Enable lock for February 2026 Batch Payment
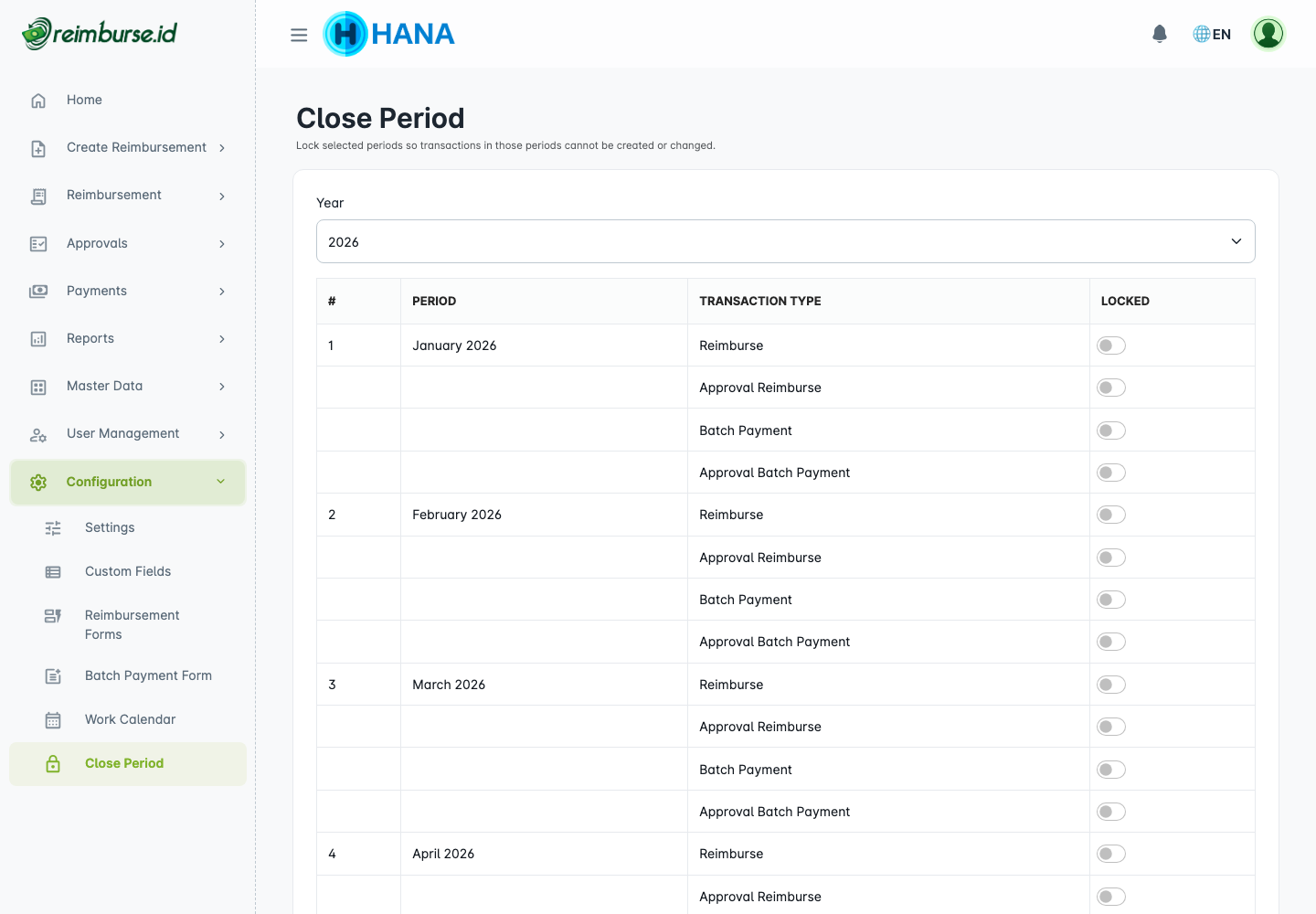Viewport: 1316px width, 914px height. tap(1111, 600)
